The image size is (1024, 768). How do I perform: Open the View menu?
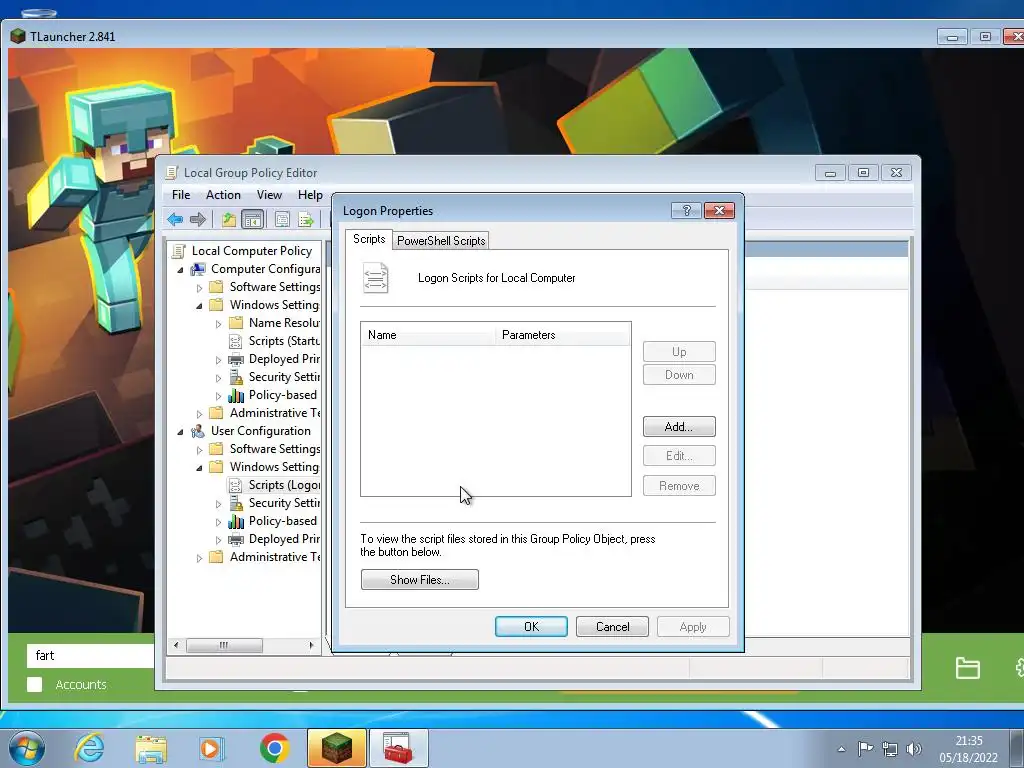pyautogui.click(x=269, y=195)
